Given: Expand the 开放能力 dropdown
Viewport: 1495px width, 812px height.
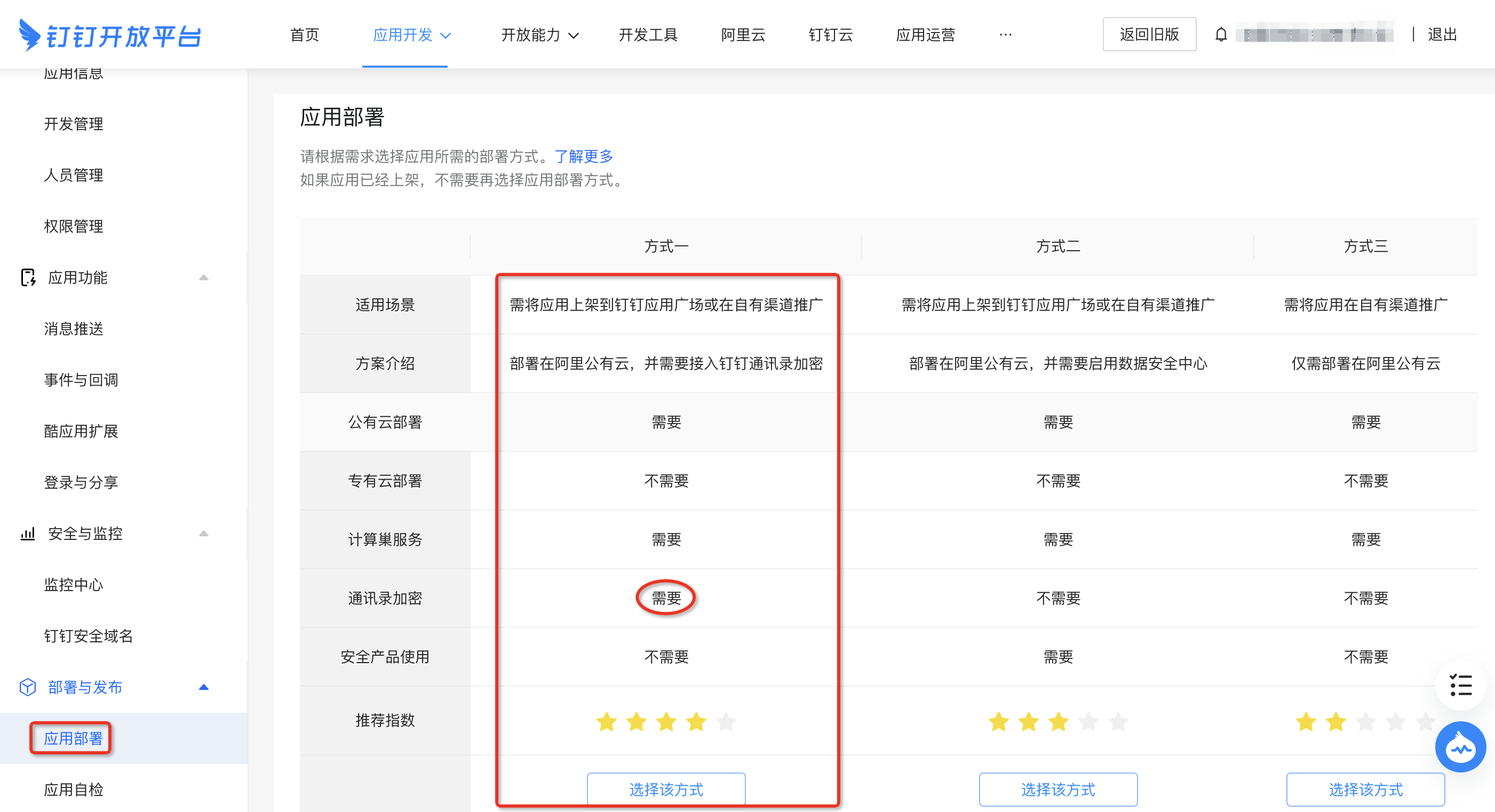Looking at the screenshot, I should 538,35.
